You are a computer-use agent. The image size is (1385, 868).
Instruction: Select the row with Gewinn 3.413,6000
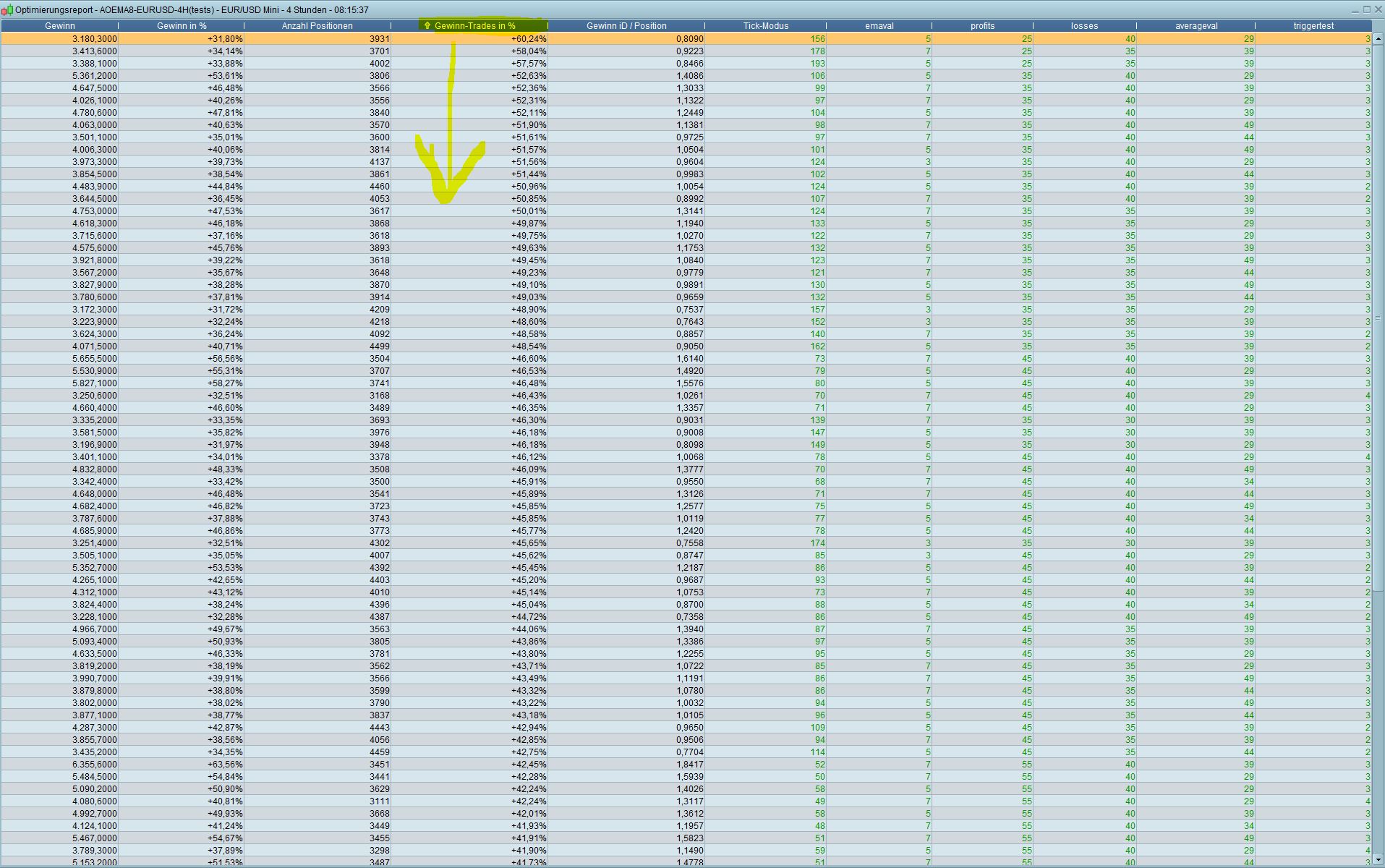[686, 51]
